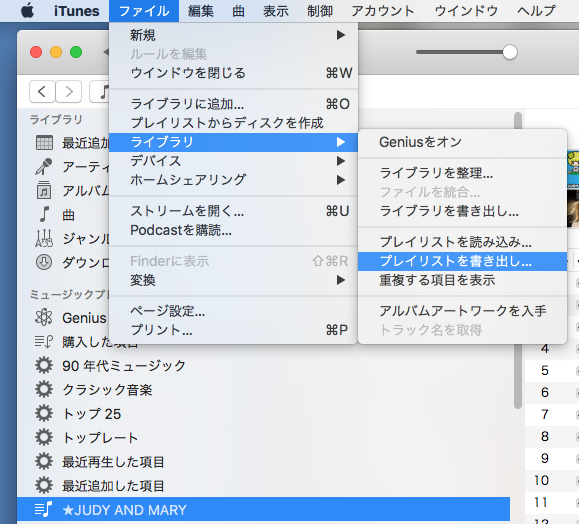579x524 pixels.
Task: Select track row number 8
Action: coord(552,436)
